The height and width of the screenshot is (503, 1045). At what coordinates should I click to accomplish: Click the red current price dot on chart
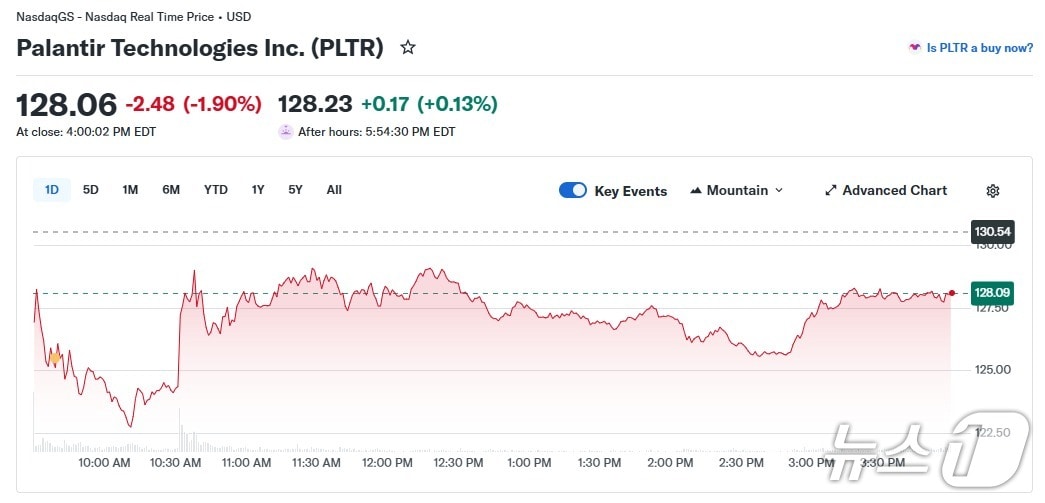(952, 293)
